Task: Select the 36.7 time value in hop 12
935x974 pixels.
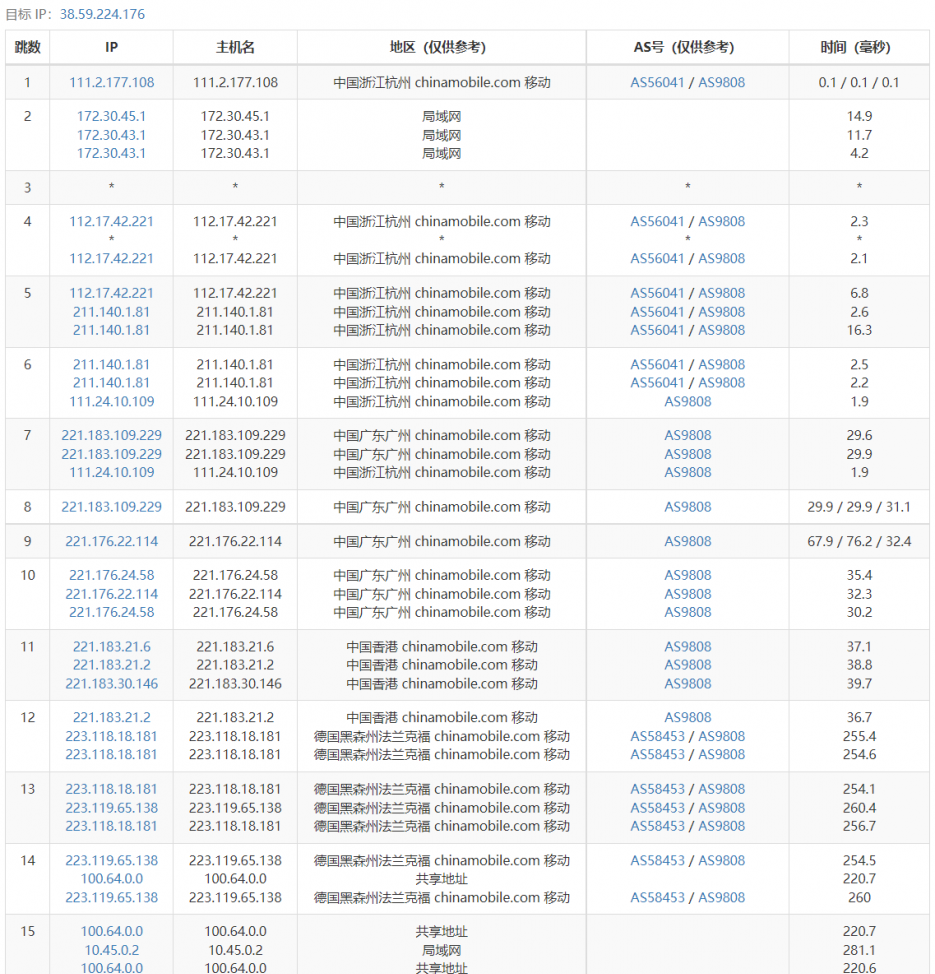Action: (x=859, y=717)
